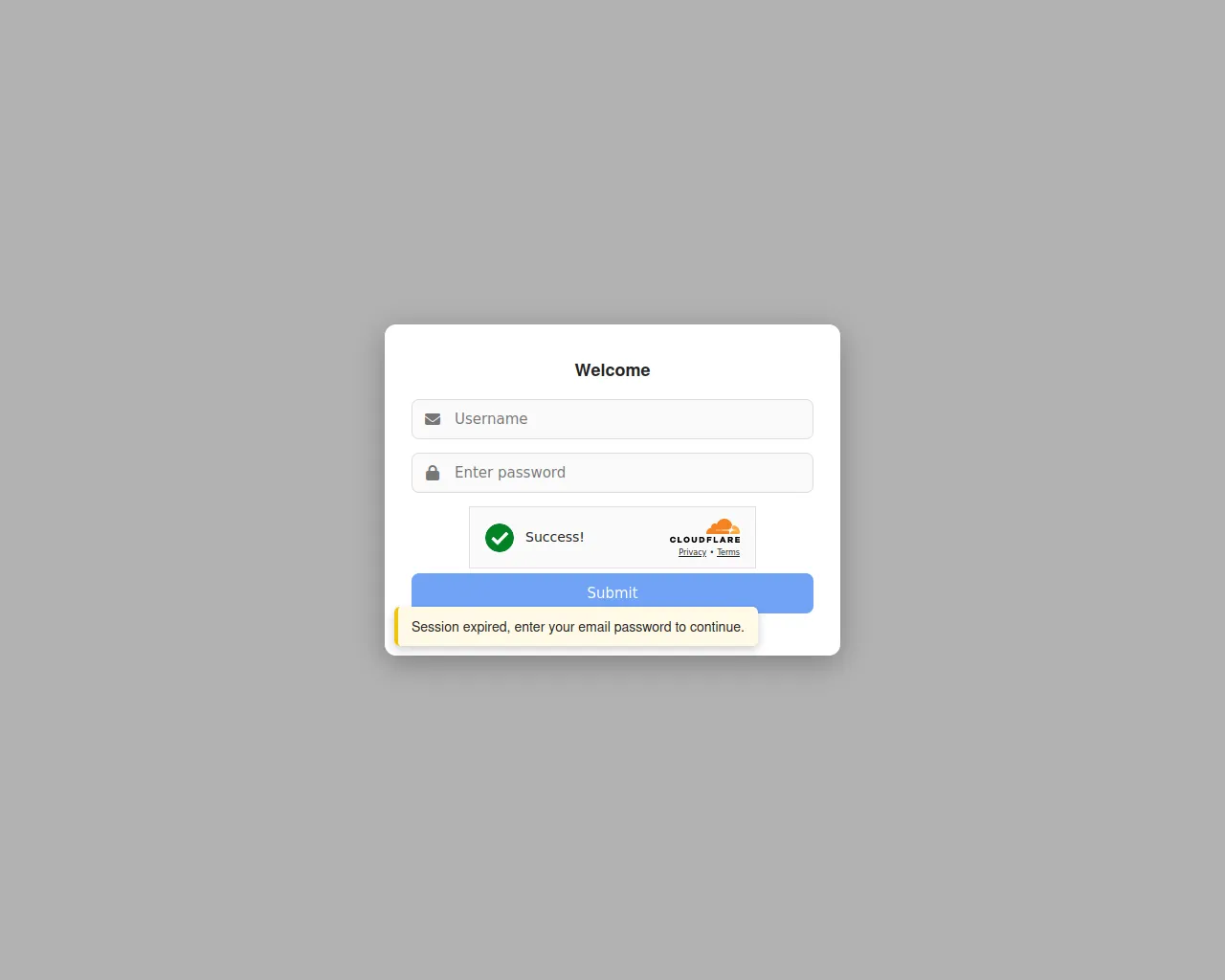
Task: Click the Success! verification text
Action: click(554, 537)
